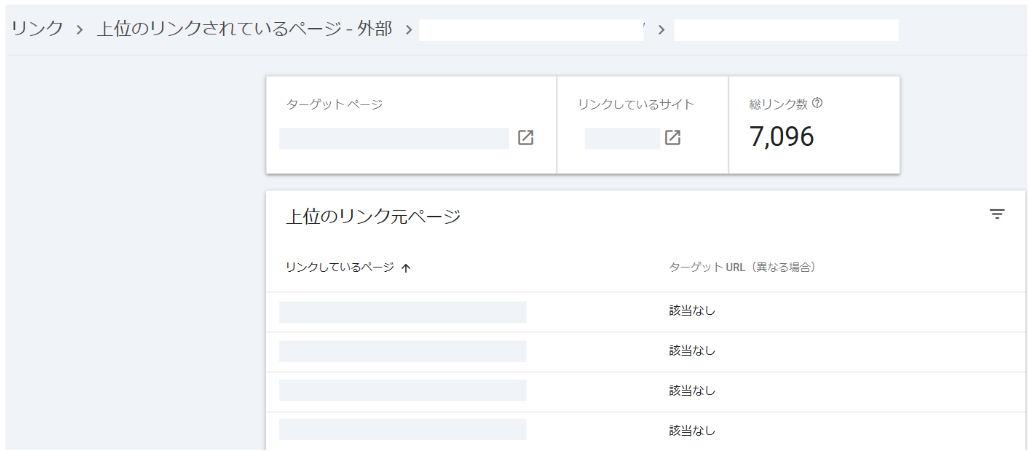Click the redacted site name under リンクしているサイト
Screen dimensions: 1030x451
[x=621, y=138]
